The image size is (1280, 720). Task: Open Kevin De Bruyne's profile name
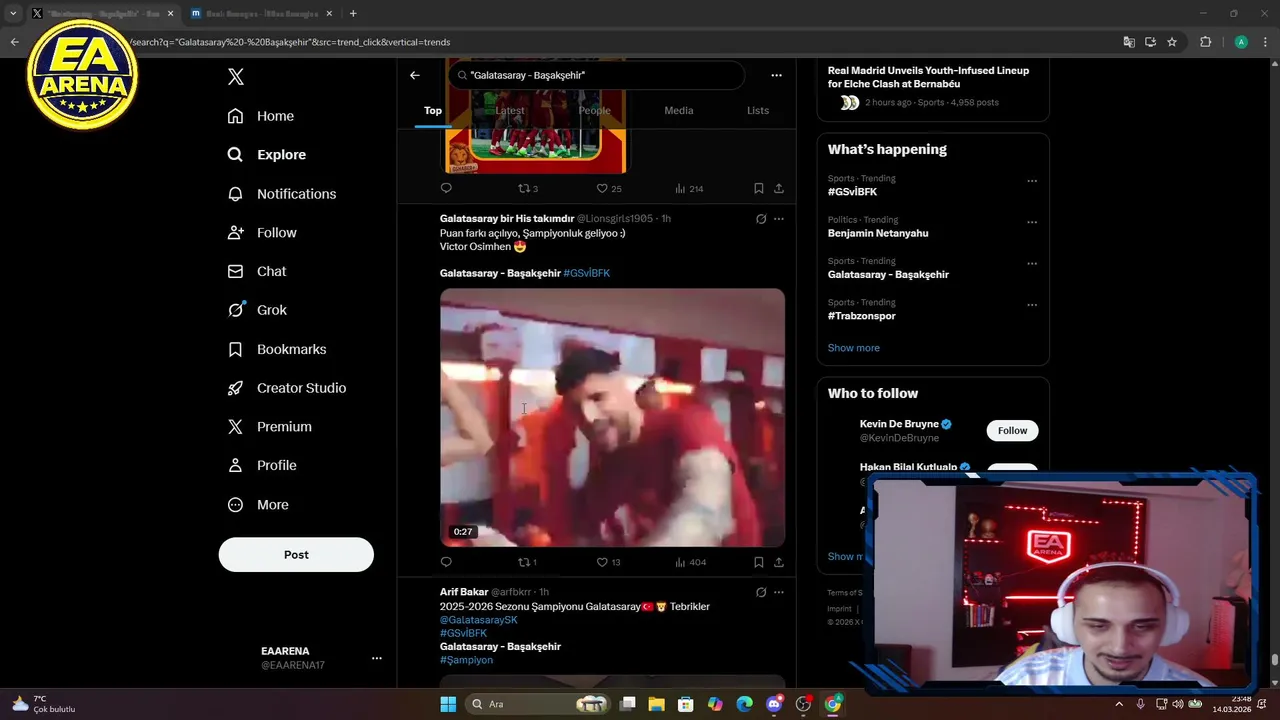(899, 424)
